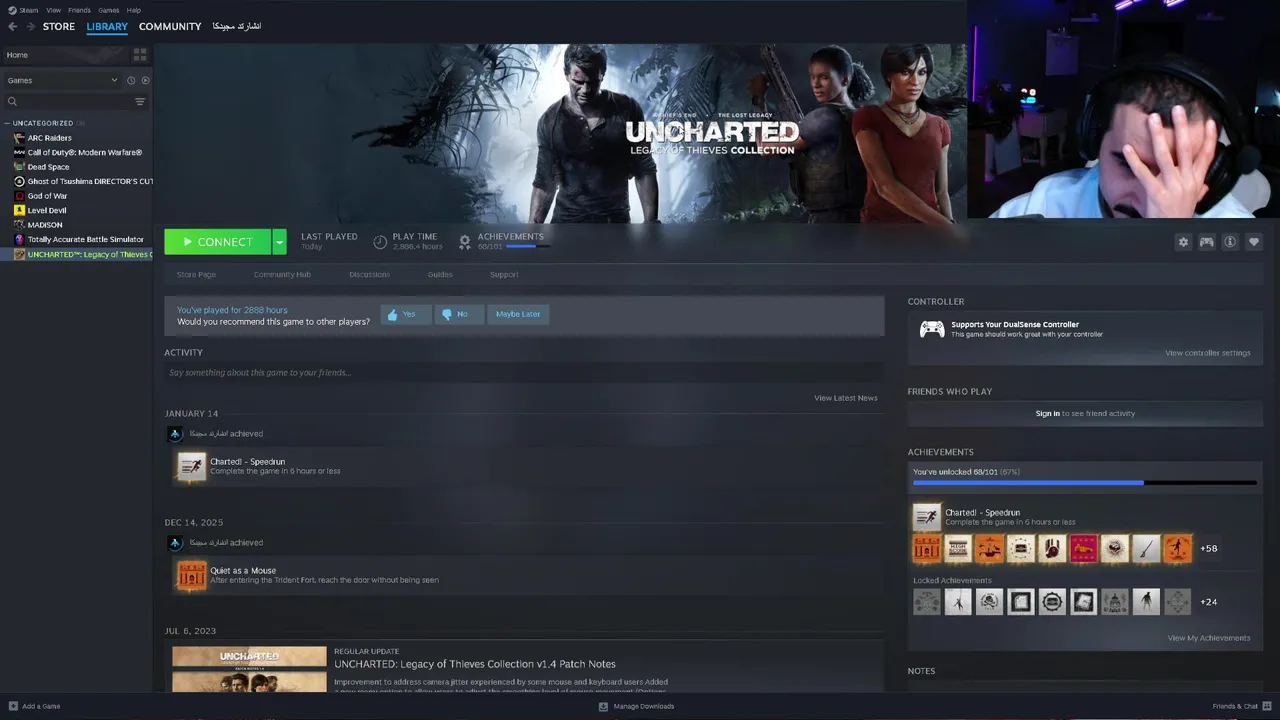Show +58 more unlocked achievements

pyautogui.click(x=1209, y=548)
